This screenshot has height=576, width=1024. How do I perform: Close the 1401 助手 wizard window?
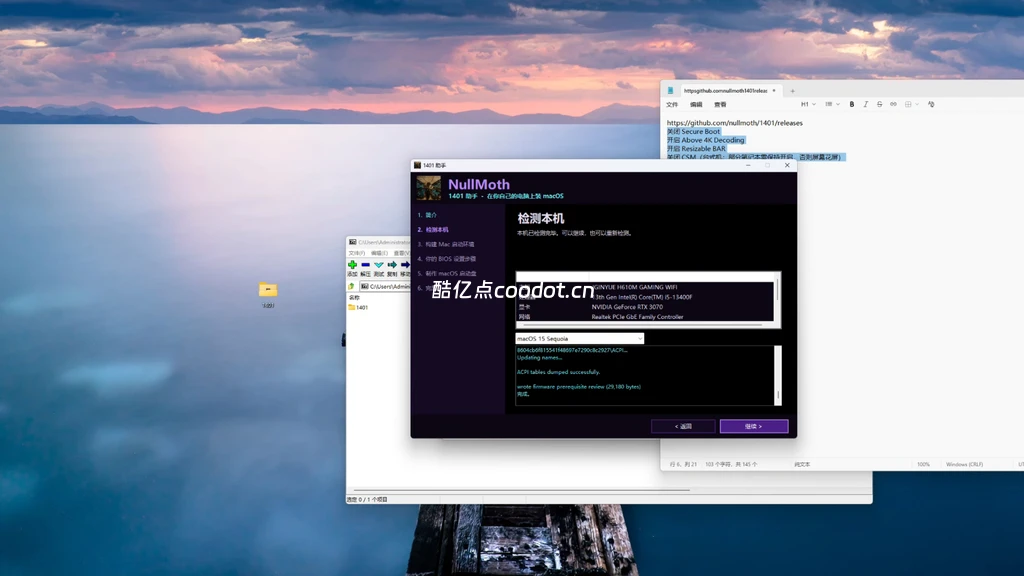[787, 165]
